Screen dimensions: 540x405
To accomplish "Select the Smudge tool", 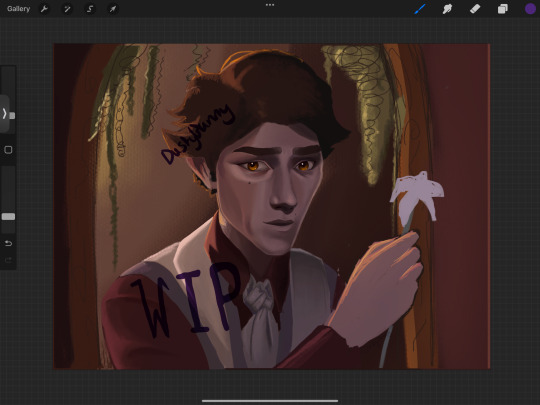I will coord(447,9).
